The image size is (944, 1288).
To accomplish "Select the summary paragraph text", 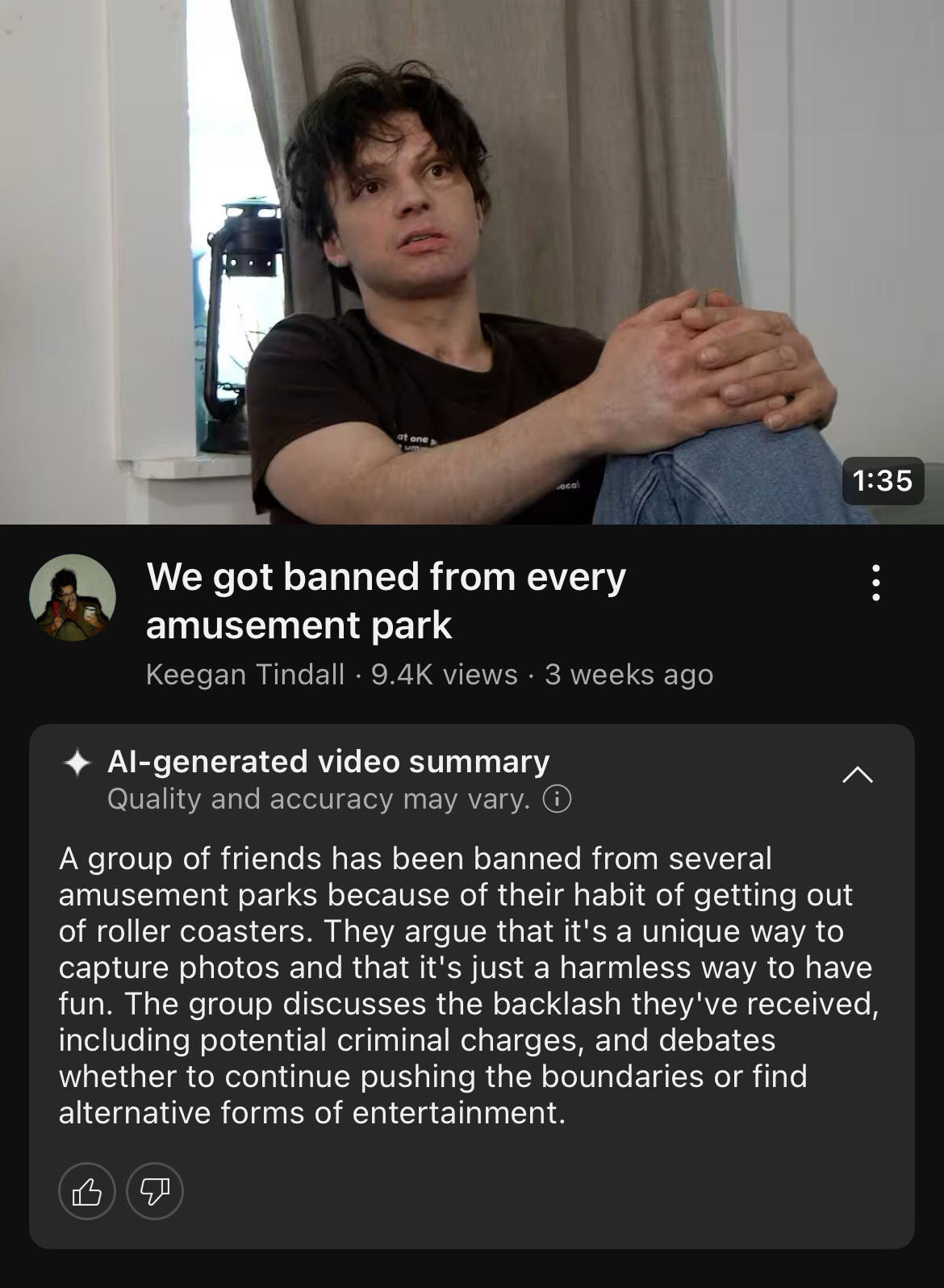I will [x=468, y=985].
